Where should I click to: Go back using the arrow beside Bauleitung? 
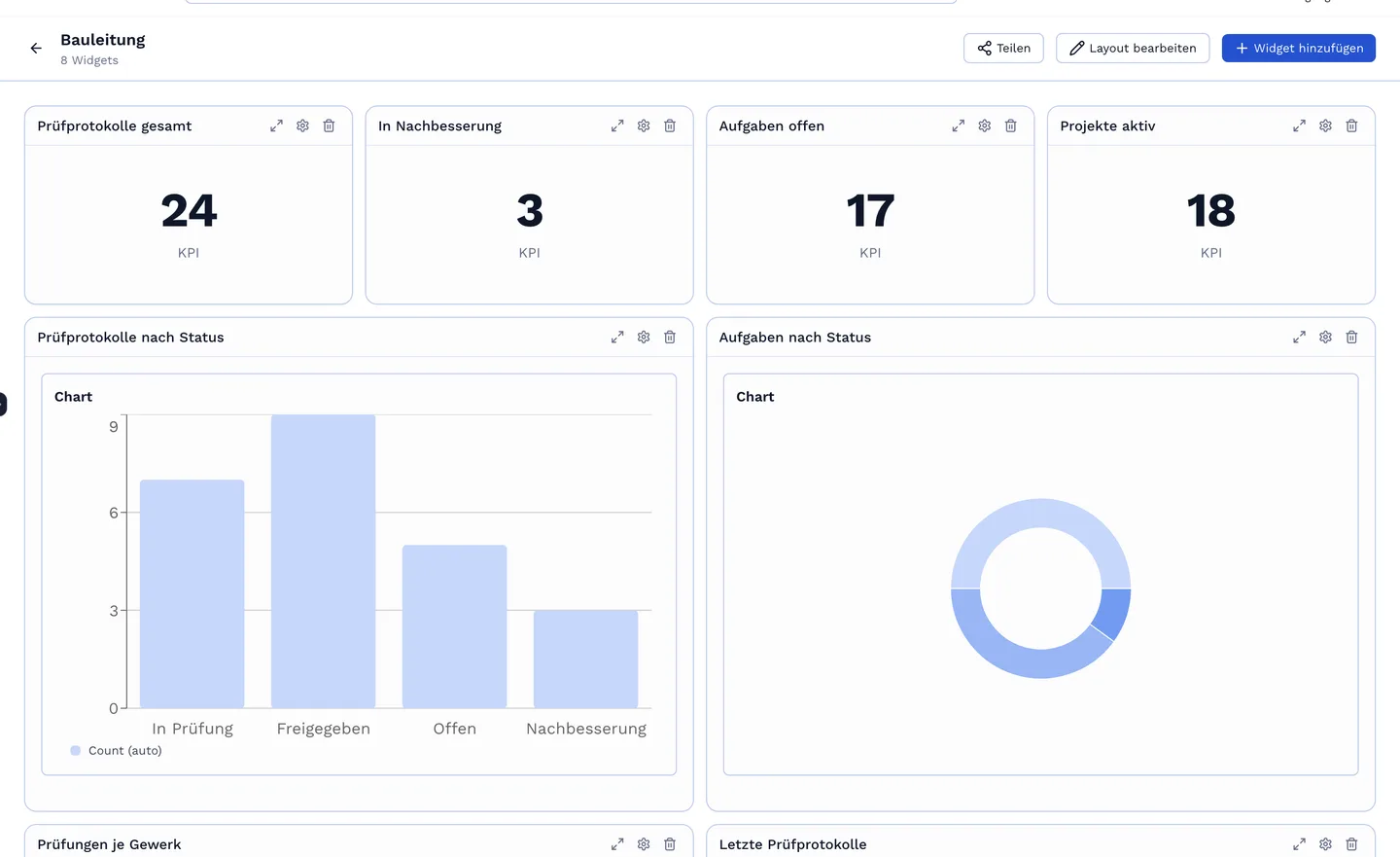(36, 48)
